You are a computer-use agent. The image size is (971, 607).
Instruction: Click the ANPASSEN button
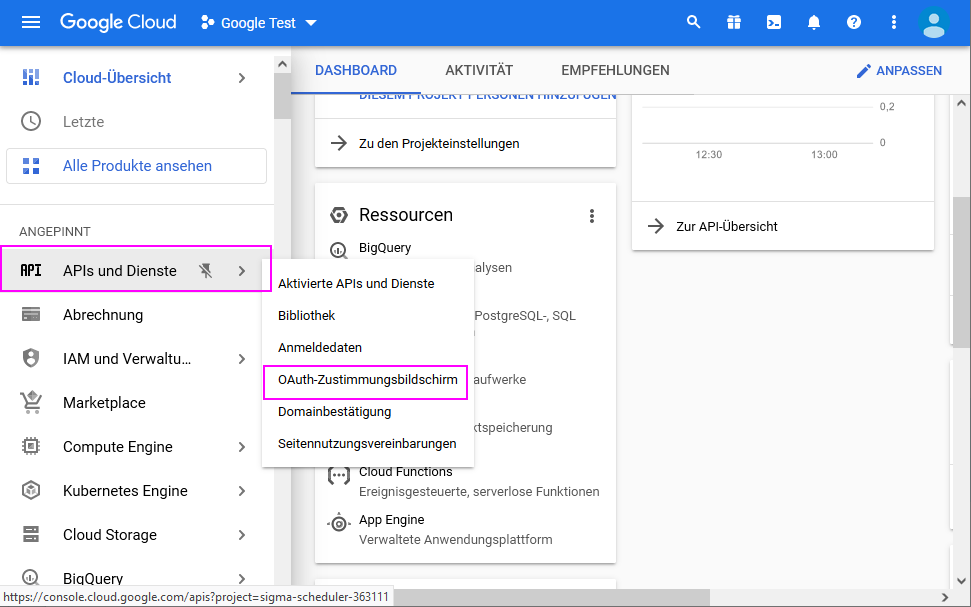899,71
